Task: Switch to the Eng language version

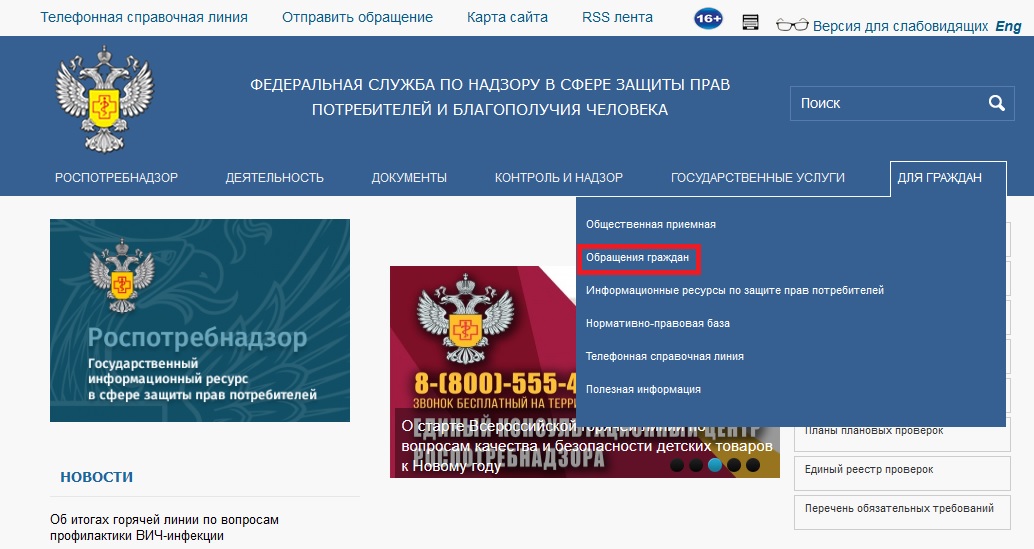Action: click(x=1008, y=26)
